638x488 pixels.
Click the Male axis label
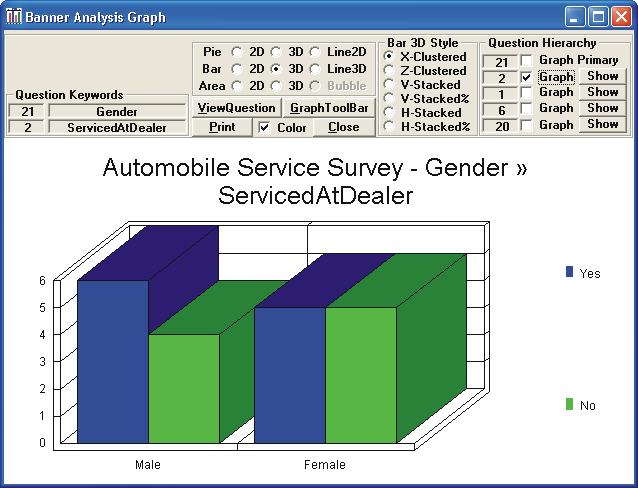(148, 464)
